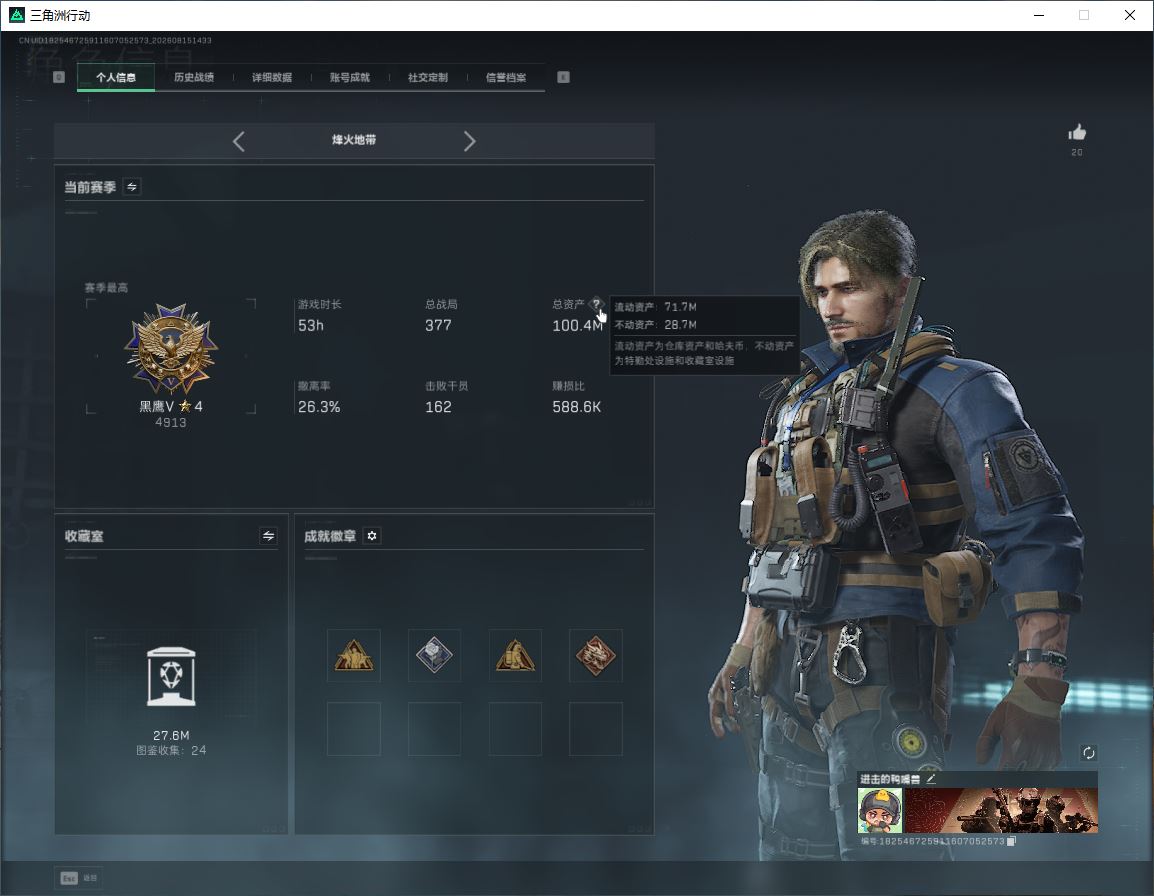Click the first empty badge slot in the second row
1154x896 pixels.
353,729
